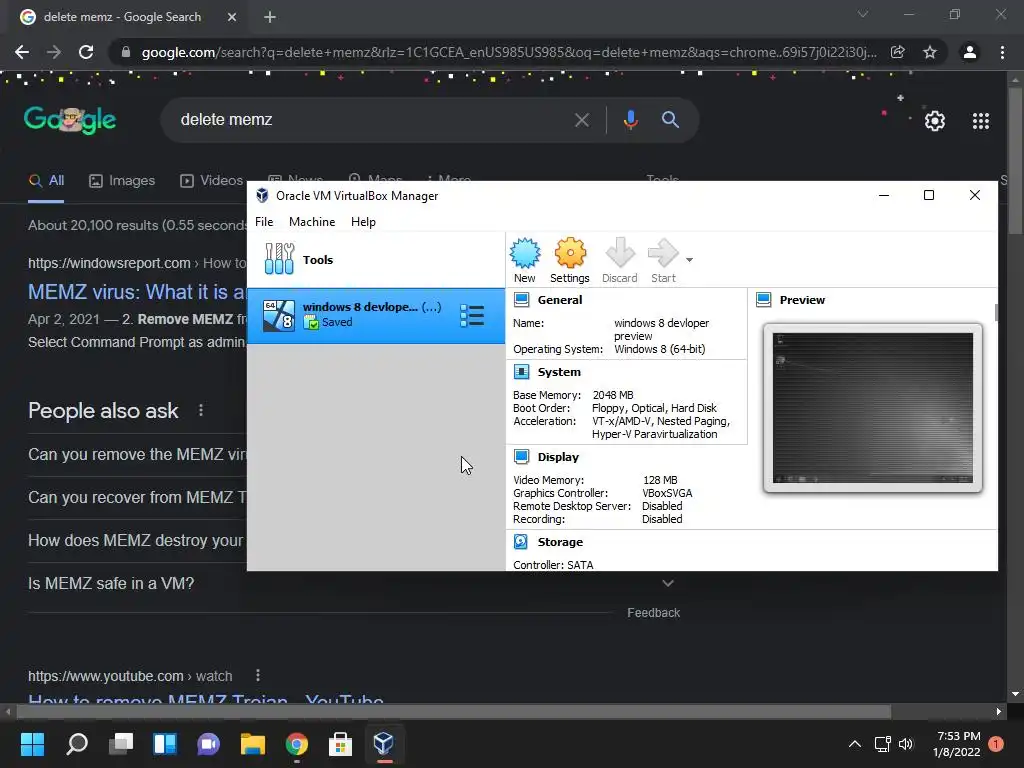Image resolution: width=1024 pixels, height=768 pixels.
Task: Click New machine icon in VirtualBox toolbar
Action: pyautogui.click(x=524, y=260)
